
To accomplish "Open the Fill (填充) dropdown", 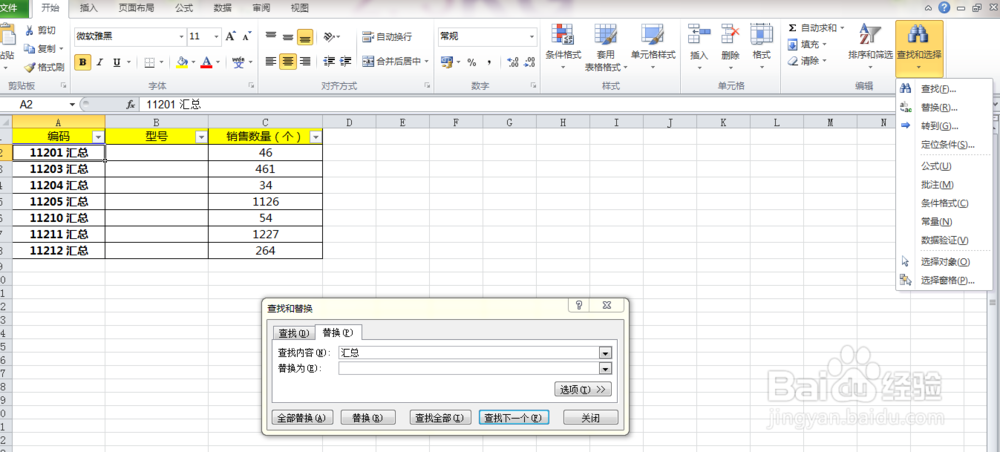I will [807, 45].
